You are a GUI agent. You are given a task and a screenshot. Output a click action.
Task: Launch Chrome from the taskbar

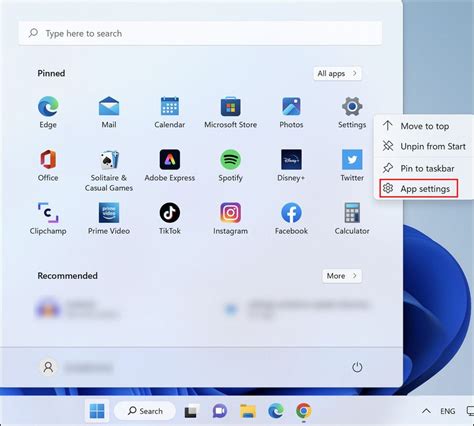coord(304,411)
